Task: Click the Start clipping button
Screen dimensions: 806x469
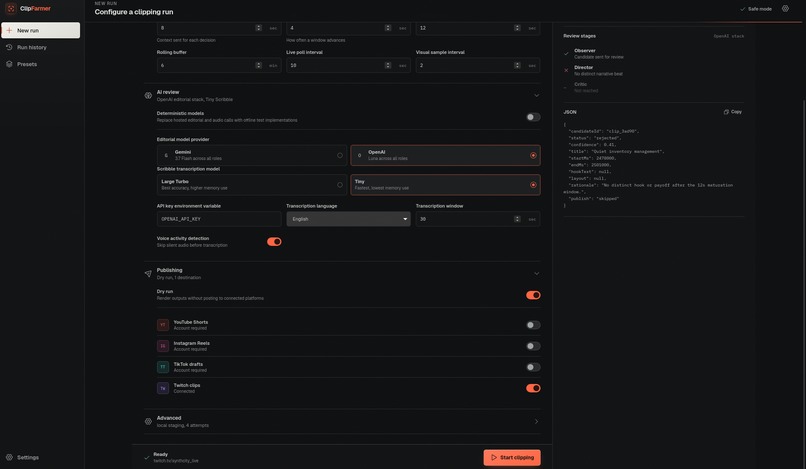Action: tap(512, 457)
